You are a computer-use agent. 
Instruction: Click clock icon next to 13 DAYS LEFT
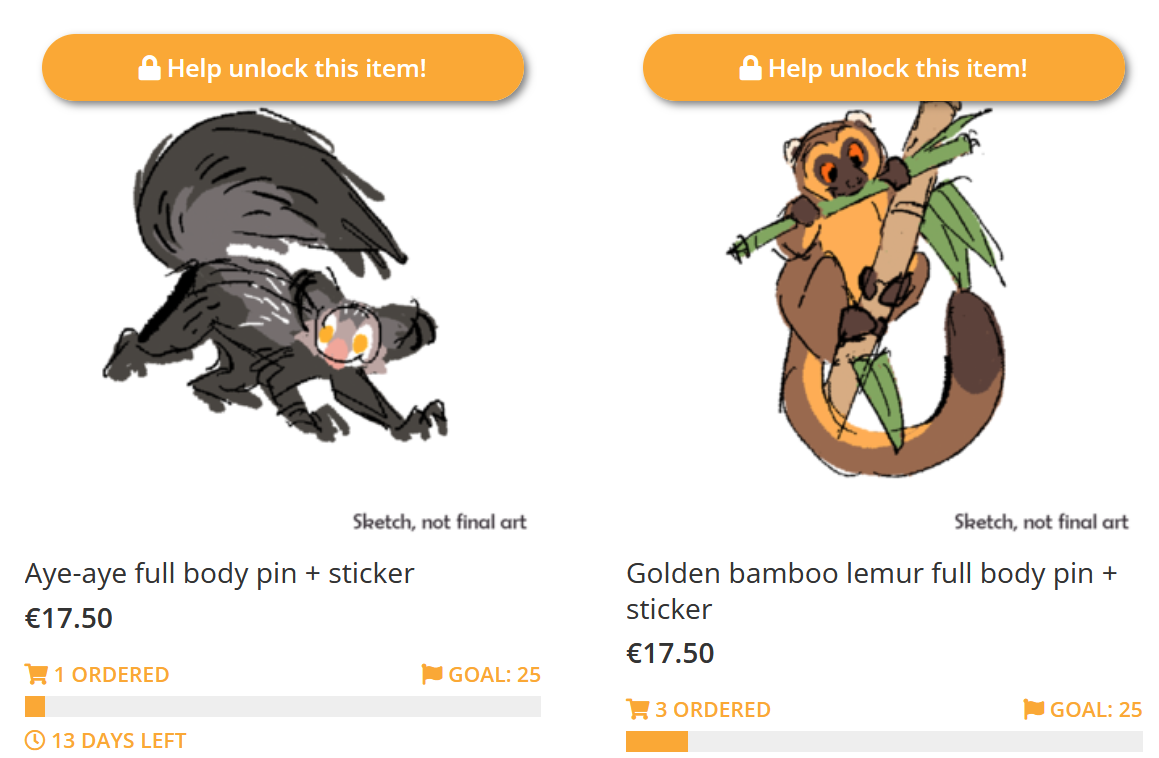coord(35,741)
